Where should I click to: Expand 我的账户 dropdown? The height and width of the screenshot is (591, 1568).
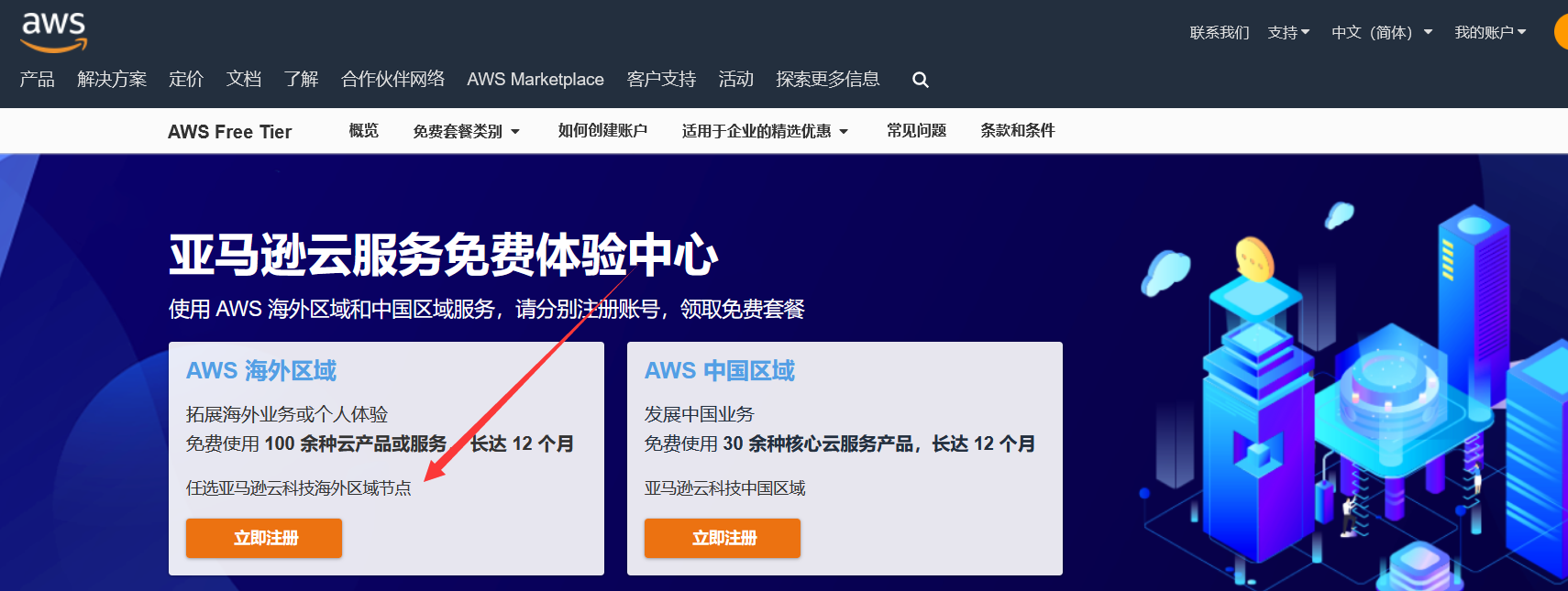(x=1490, y=32)
